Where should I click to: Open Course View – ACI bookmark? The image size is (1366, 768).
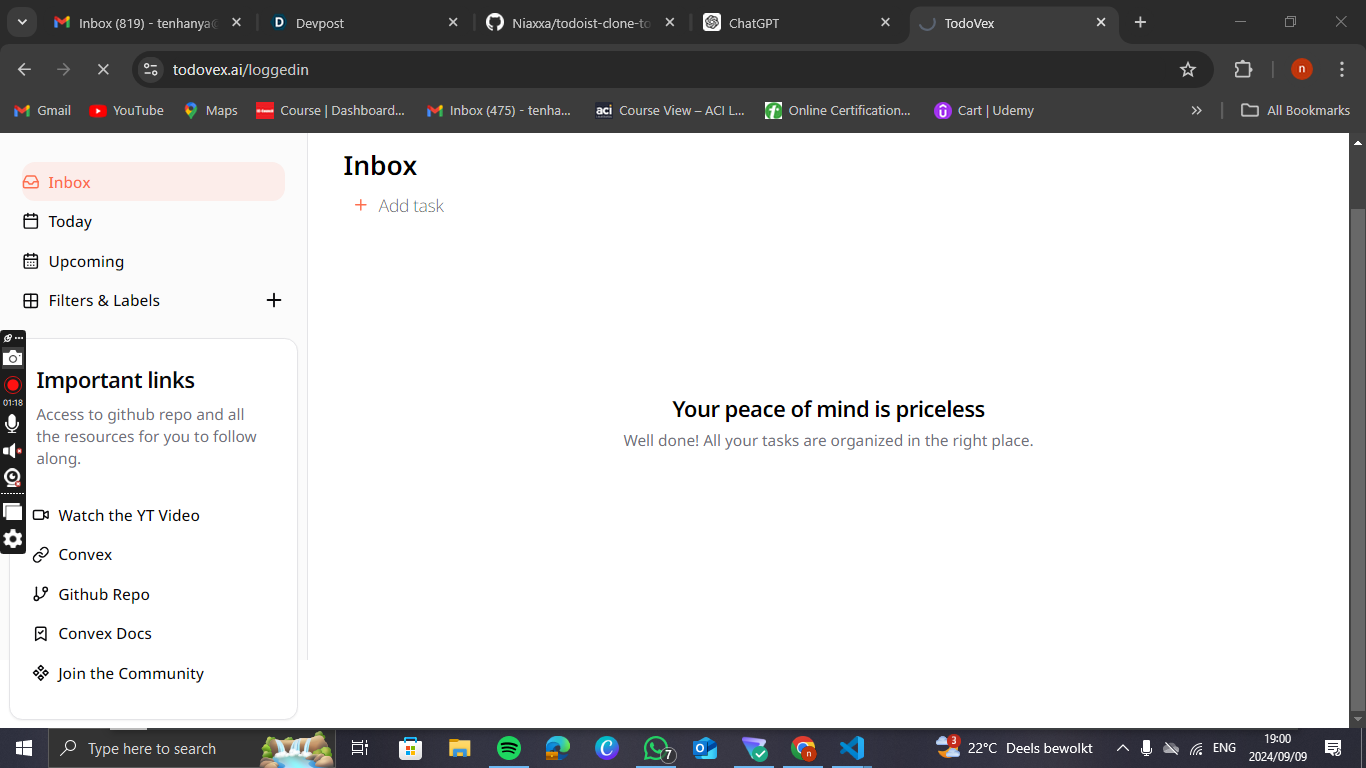[670, 110]
